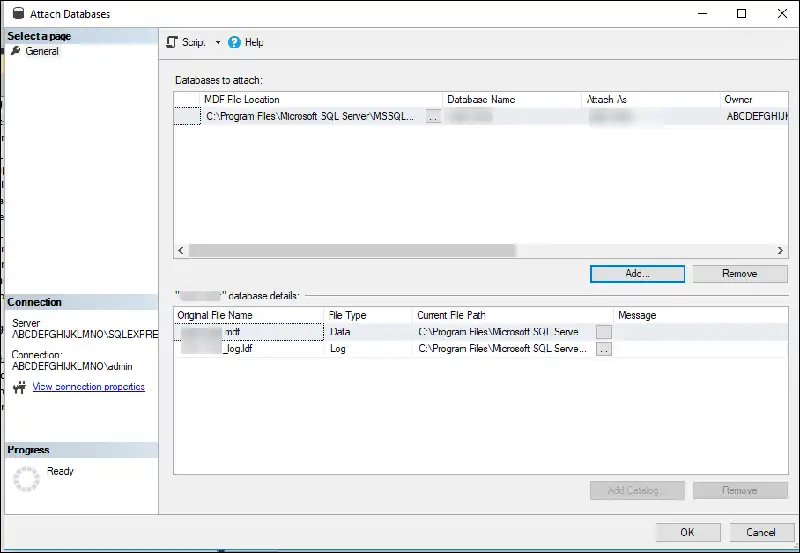The image size is (800, 553).
Task: Click the horizontal scrollbar right arrow
Action: coord(780,250)
